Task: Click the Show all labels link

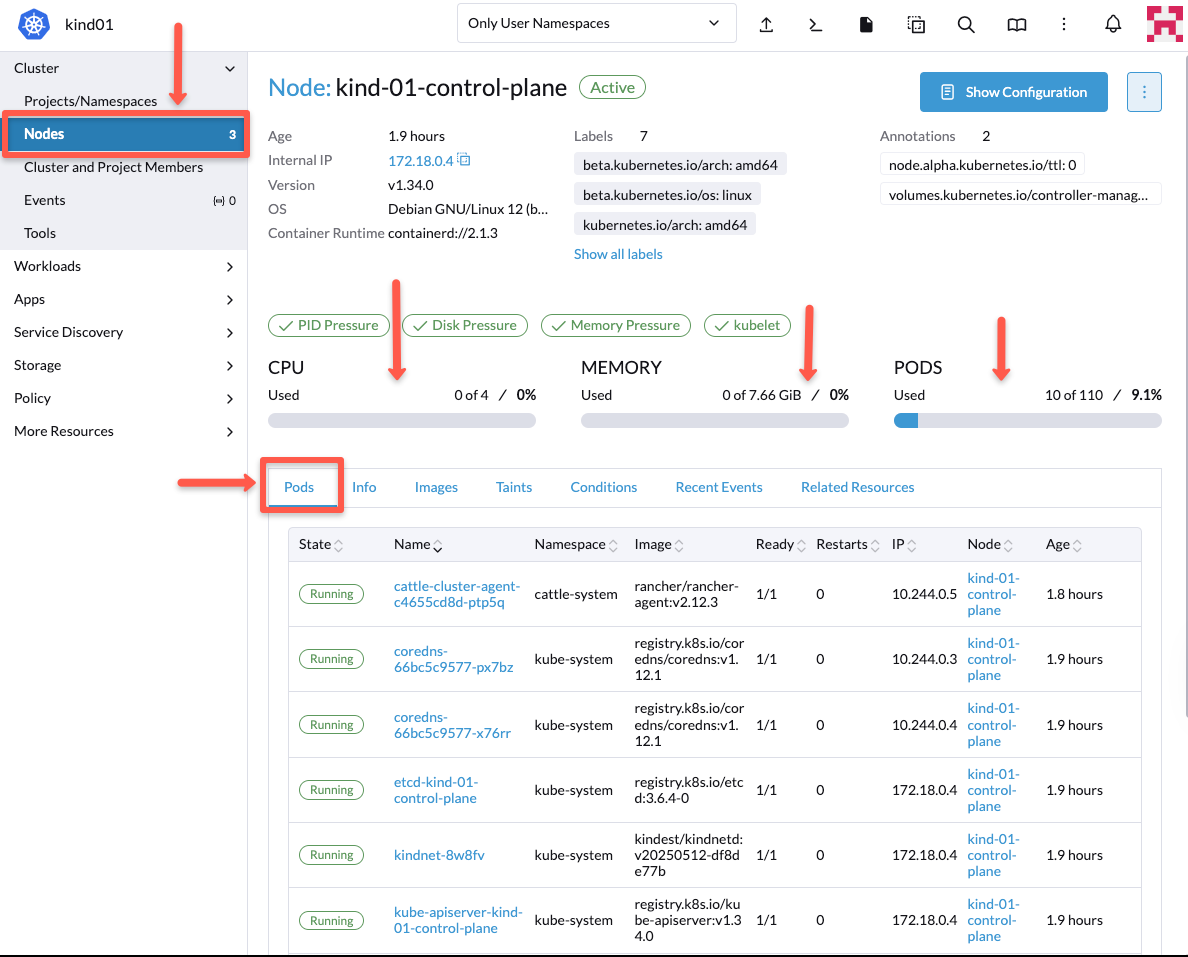Action: tap(618, 254)
